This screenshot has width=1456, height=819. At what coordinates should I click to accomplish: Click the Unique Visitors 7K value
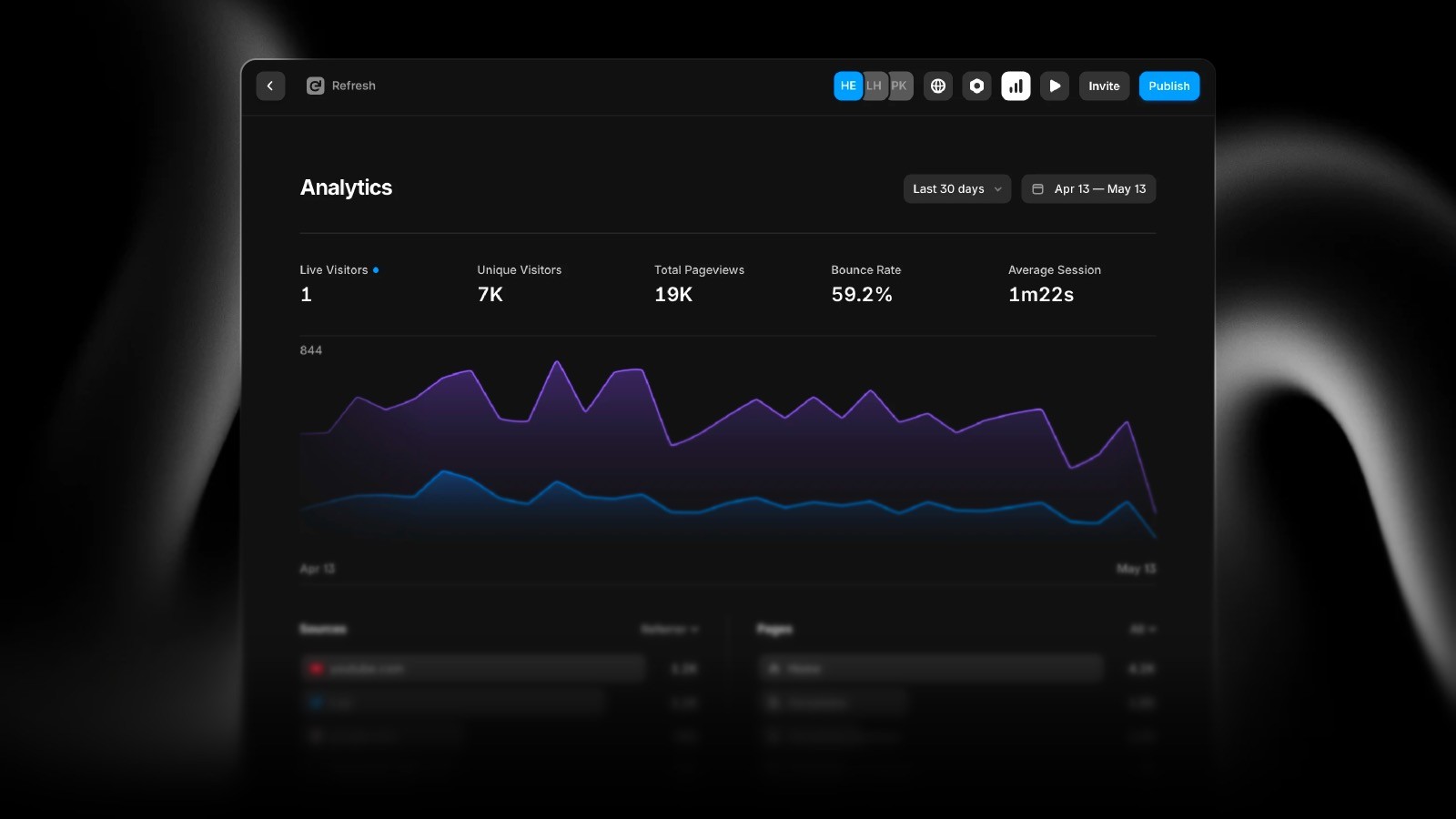490,294
